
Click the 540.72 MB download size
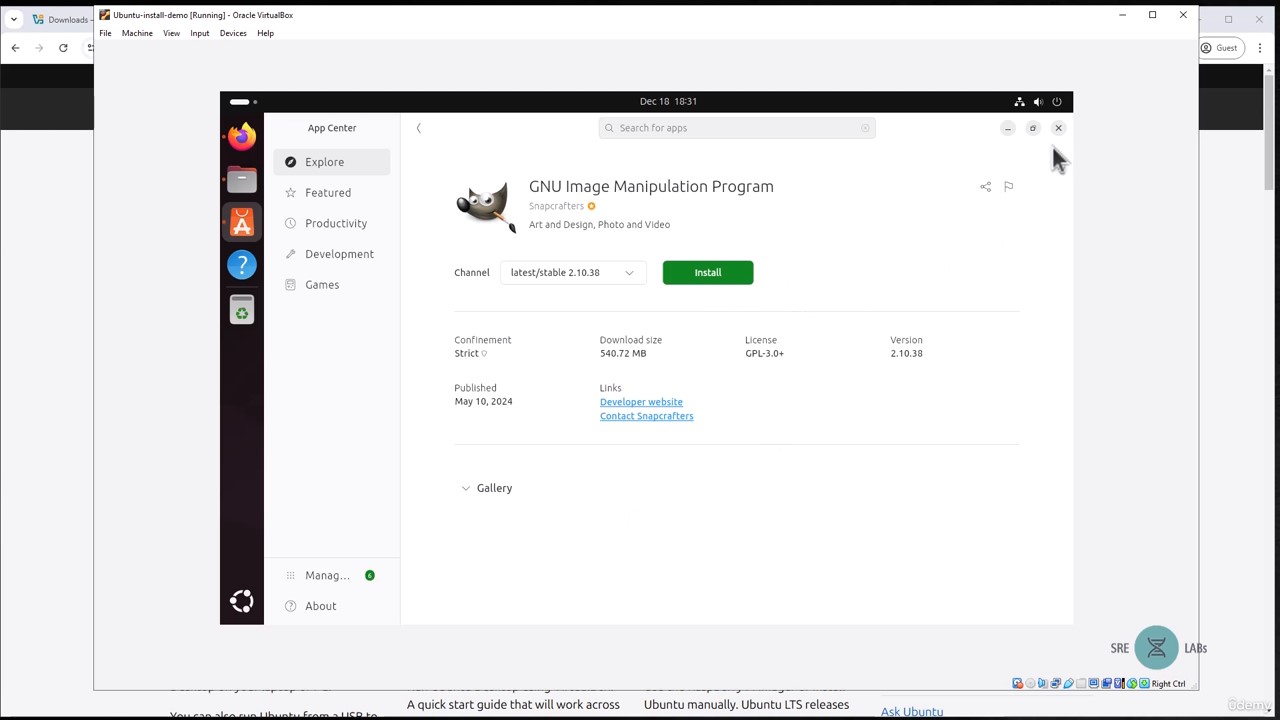623,354
